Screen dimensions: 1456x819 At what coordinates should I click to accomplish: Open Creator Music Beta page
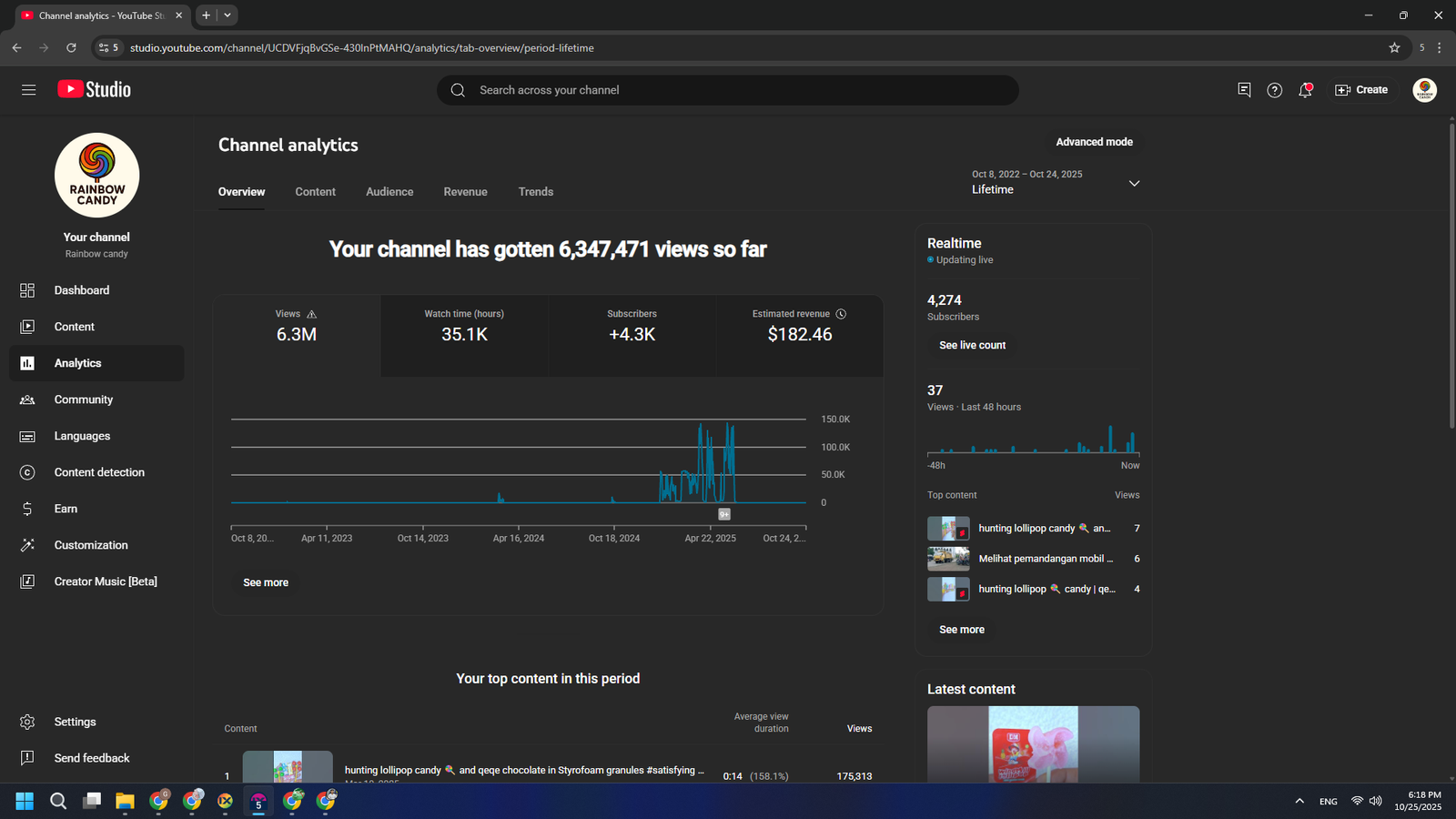[x=105, y=581]
